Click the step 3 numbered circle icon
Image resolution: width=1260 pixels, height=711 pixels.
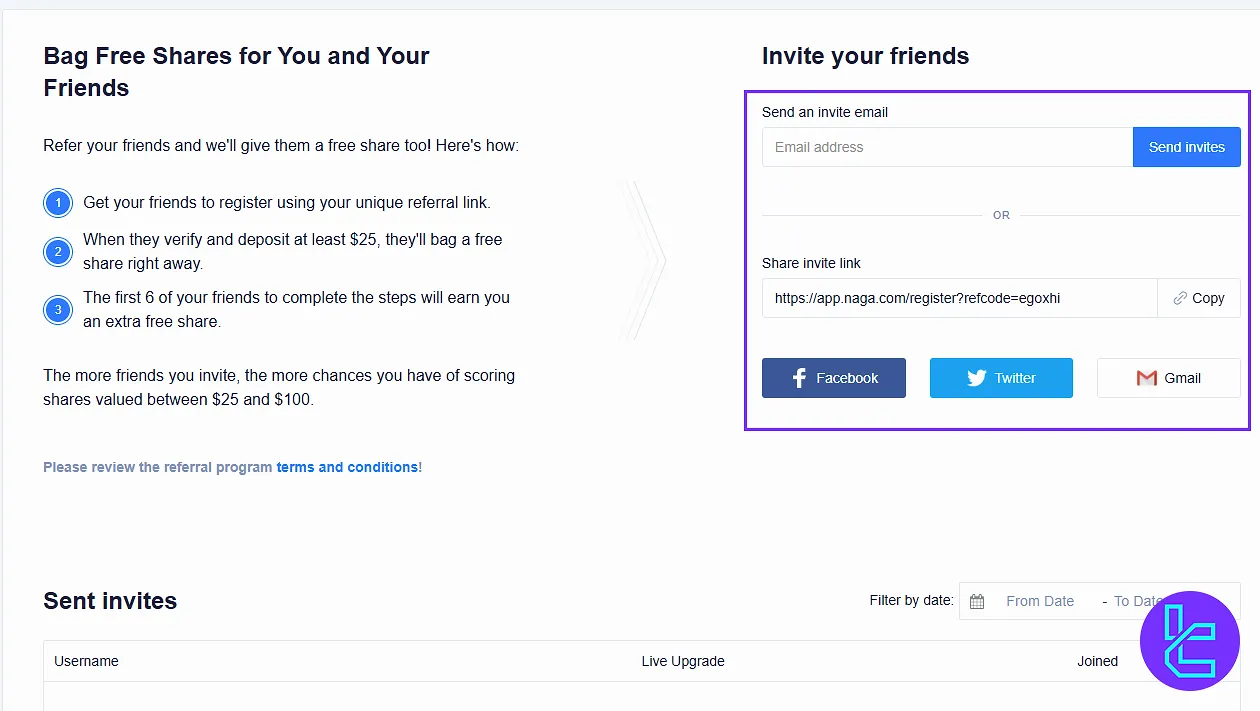58,309
